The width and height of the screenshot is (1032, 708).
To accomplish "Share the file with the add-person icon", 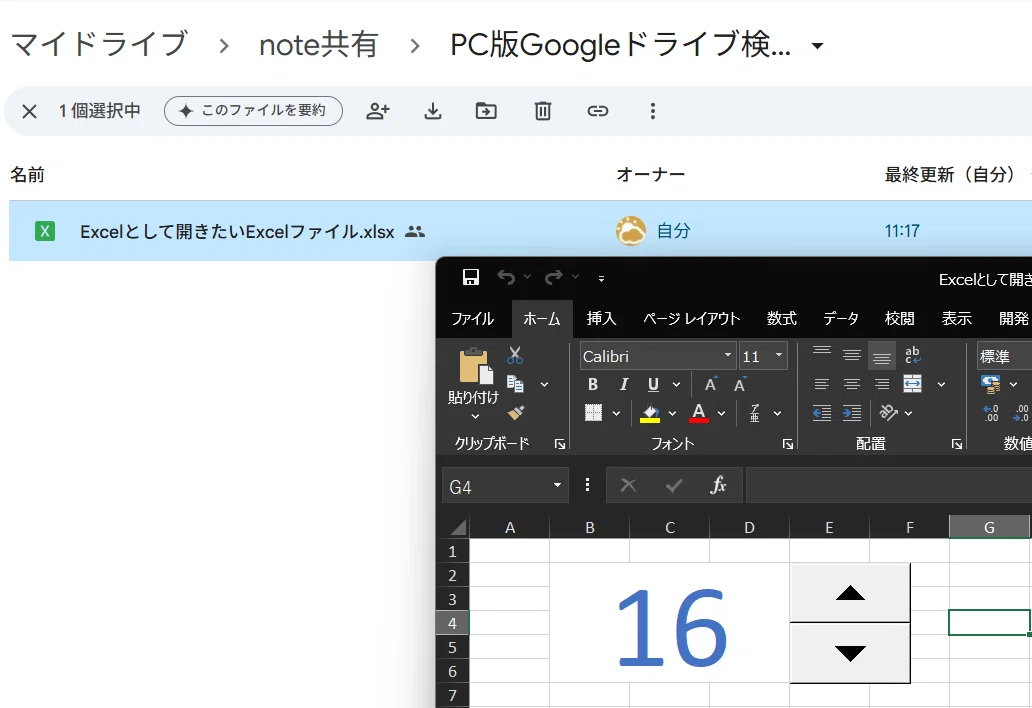I will 378,111.
